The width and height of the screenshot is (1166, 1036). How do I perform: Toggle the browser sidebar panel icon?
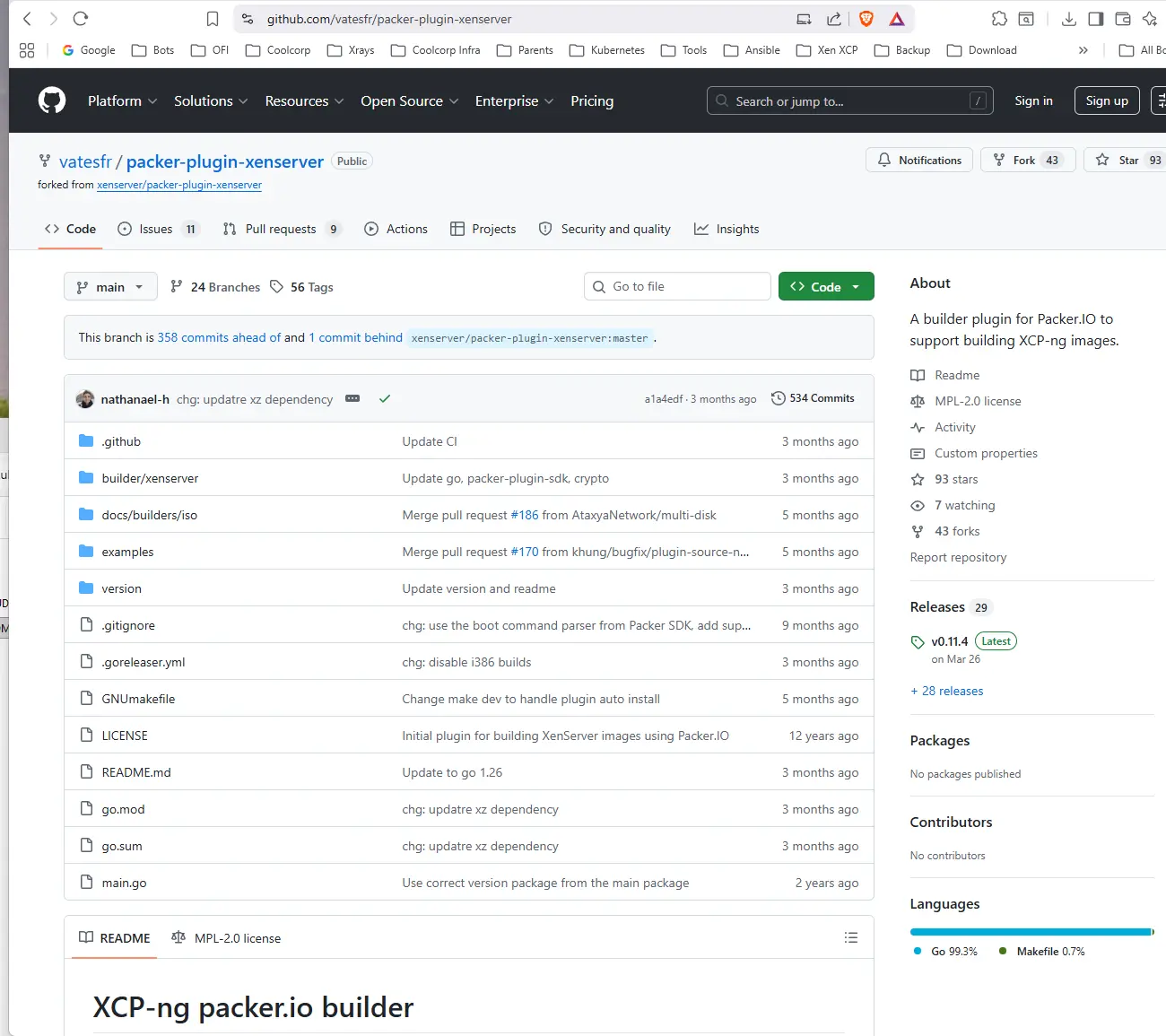(x=1095, y=18)
